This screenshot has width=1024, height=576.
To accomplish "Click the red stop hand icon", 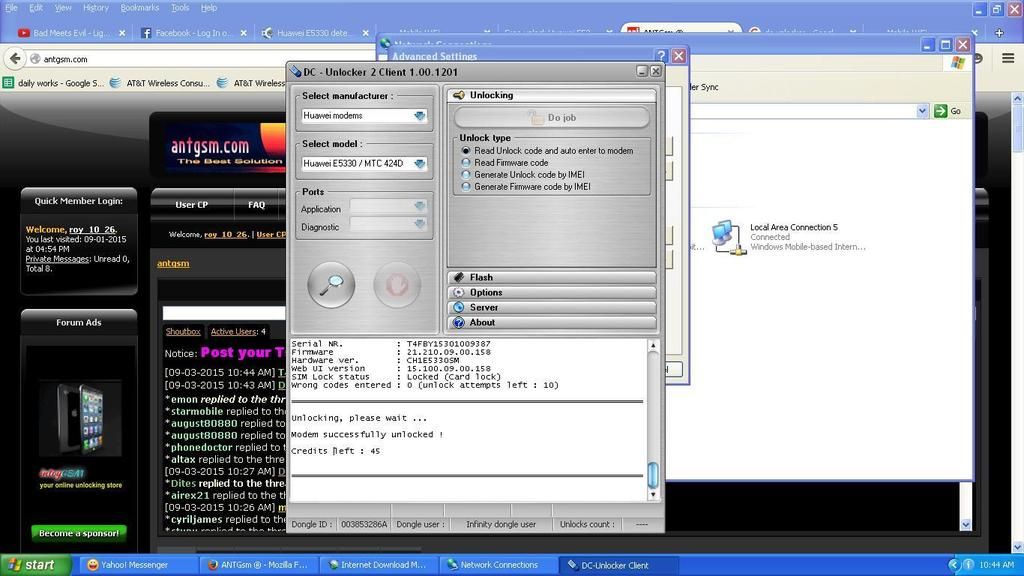I will click(x=396, y=286).
